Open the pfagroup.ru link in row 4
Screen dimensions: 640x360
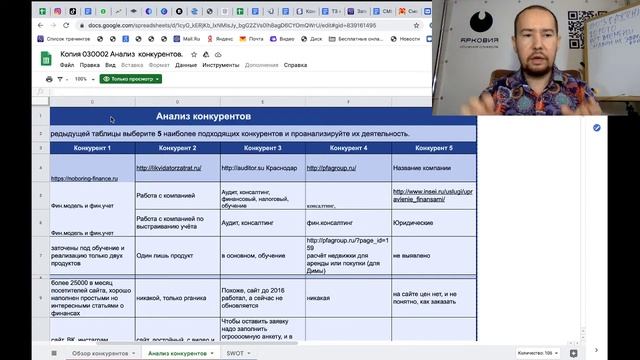331,168
